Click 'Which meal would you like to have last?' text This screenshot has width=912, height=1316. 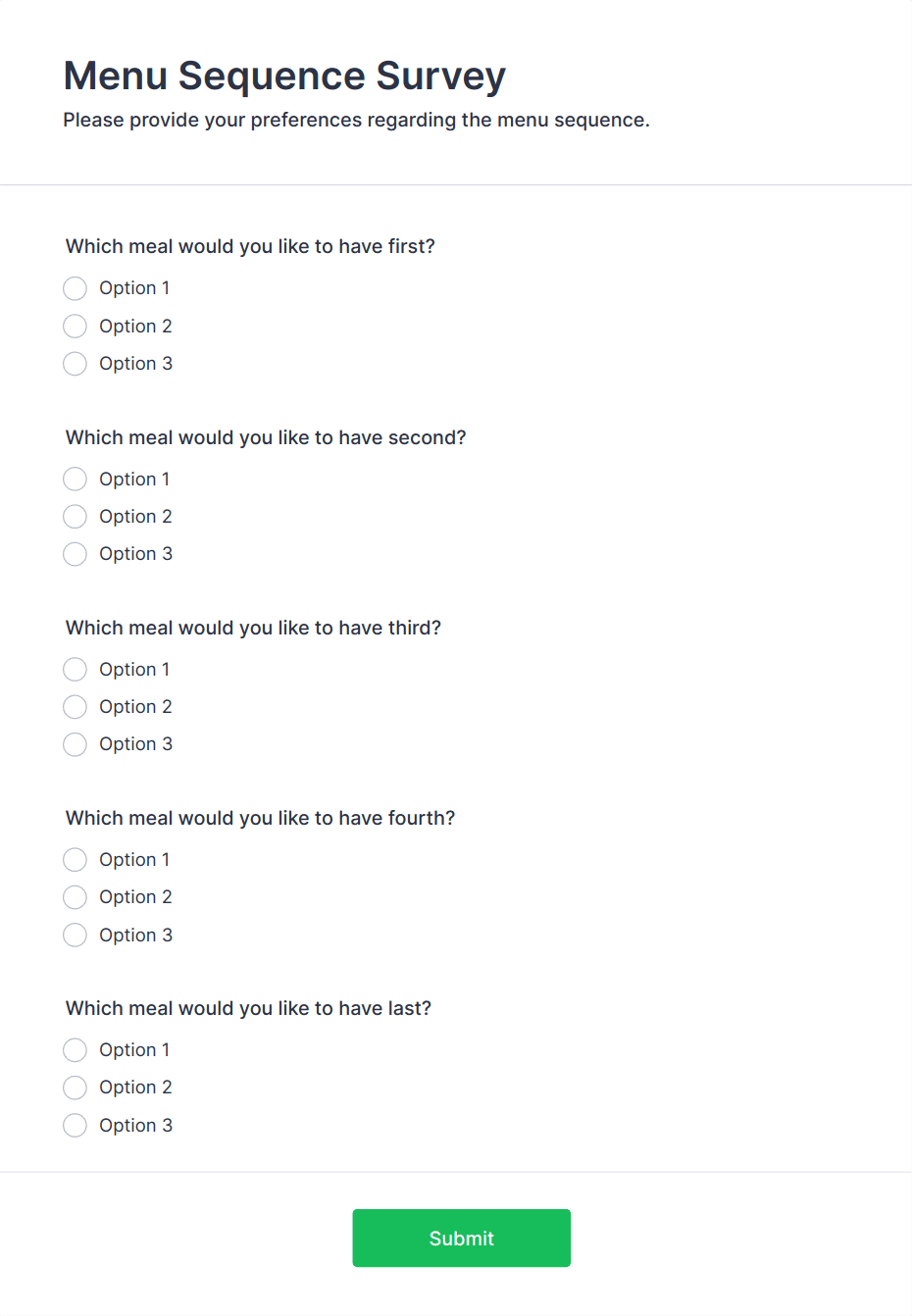coord(248,1008)
